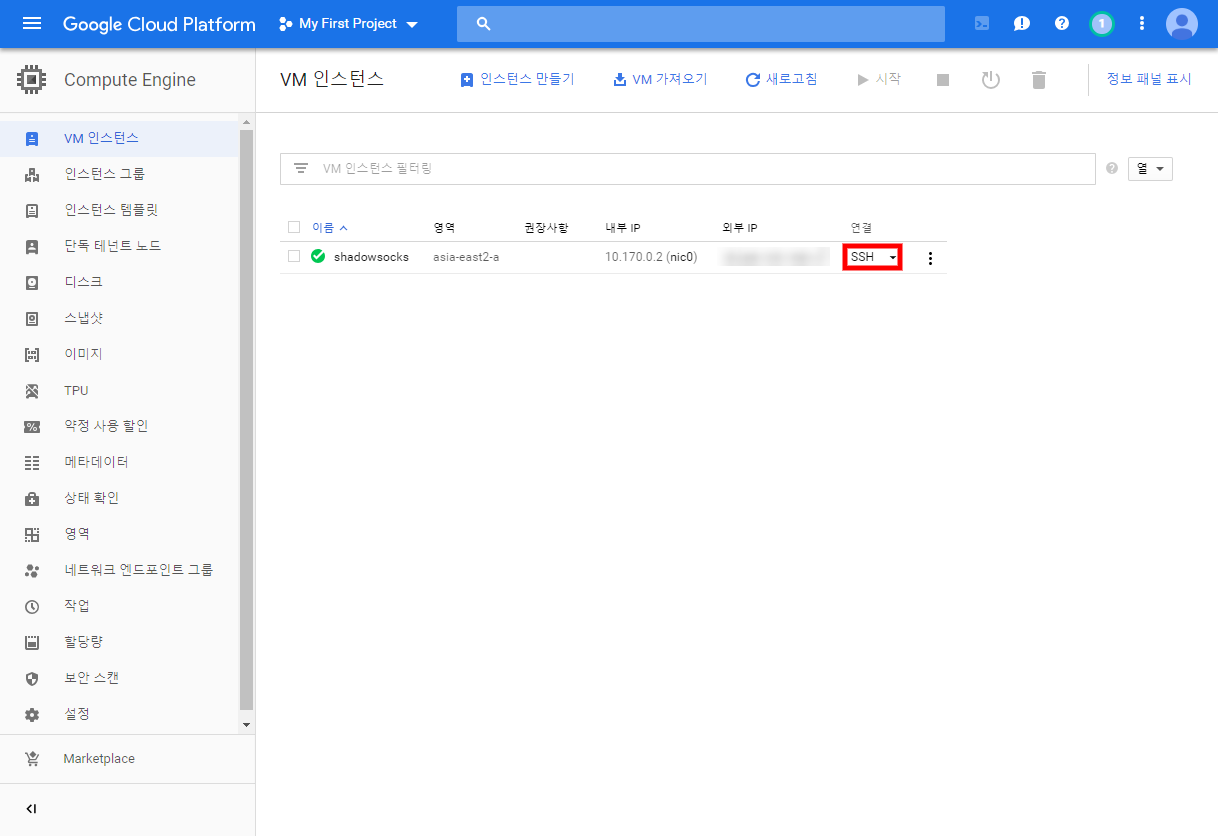
Task: Click the green running status icon for shadowsocks
Action: [318, 257]
